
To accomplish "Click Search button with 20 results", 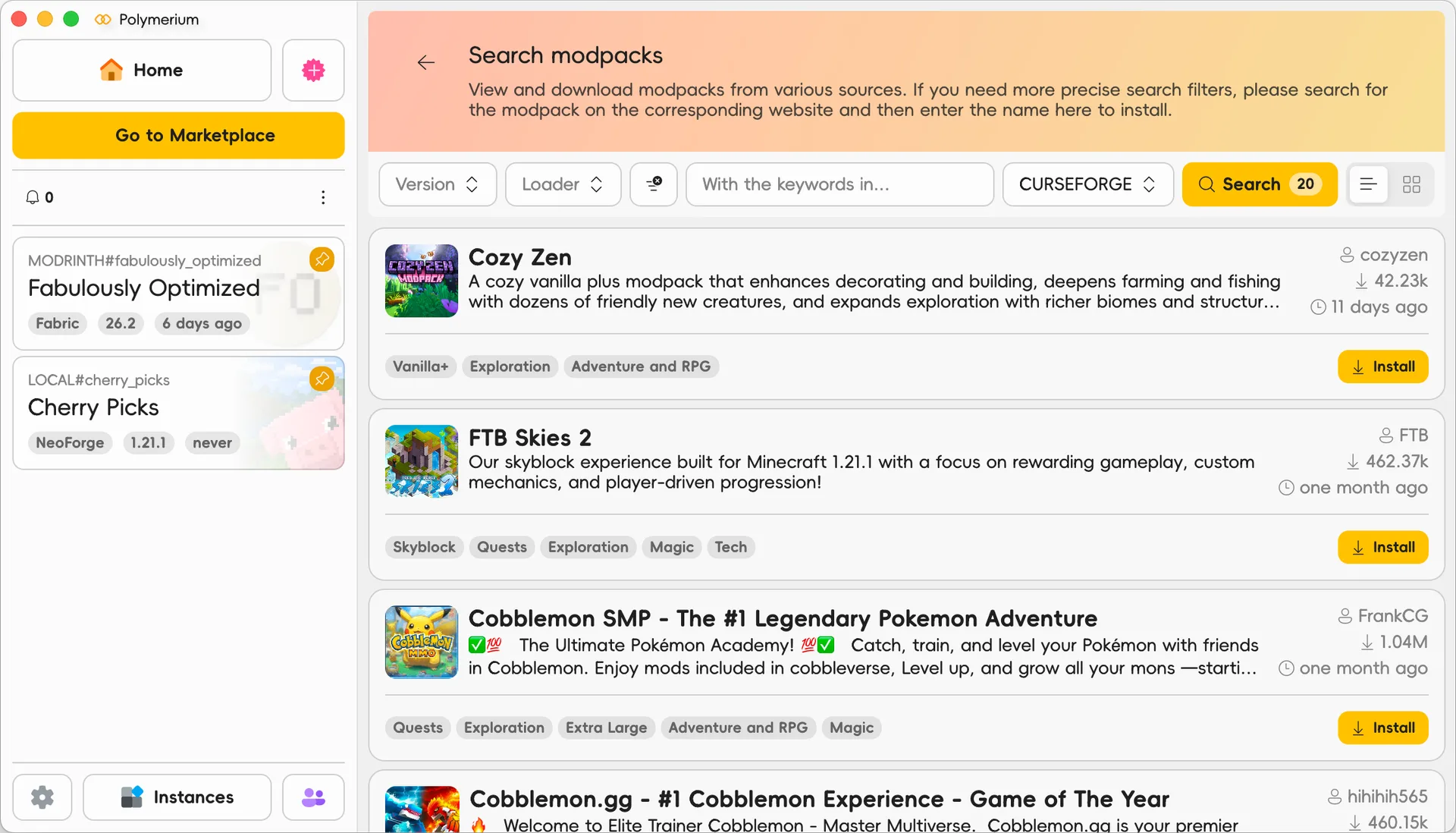I will coord(1260,184).
